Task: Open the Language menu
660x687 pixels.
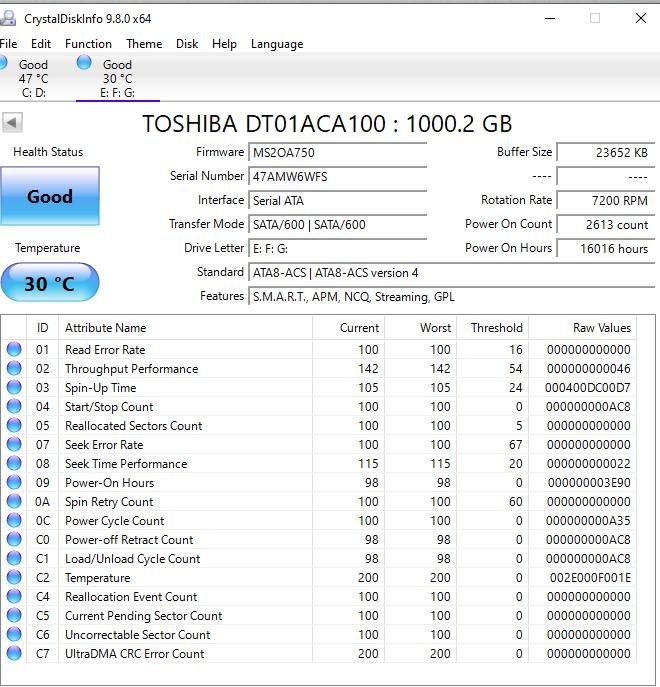Action: tap(277, 44)
